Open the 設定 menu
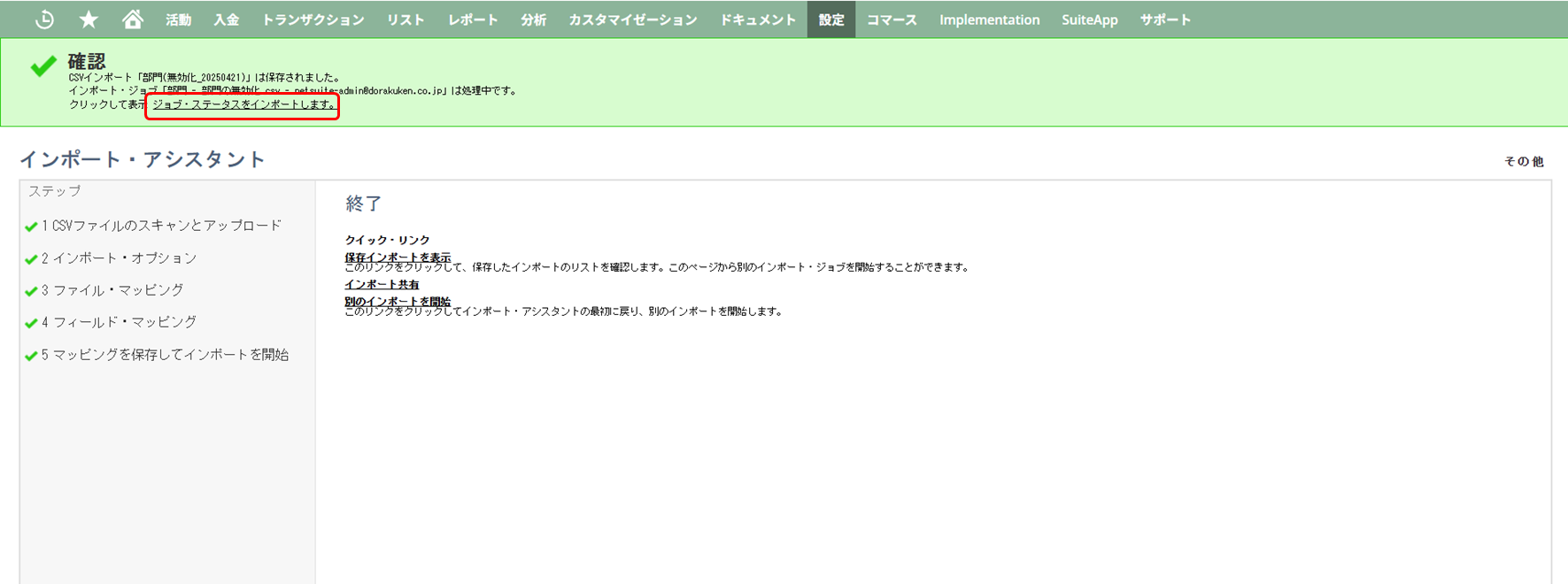The height and width of the screenshot is (584, 1568). point(831,19)
